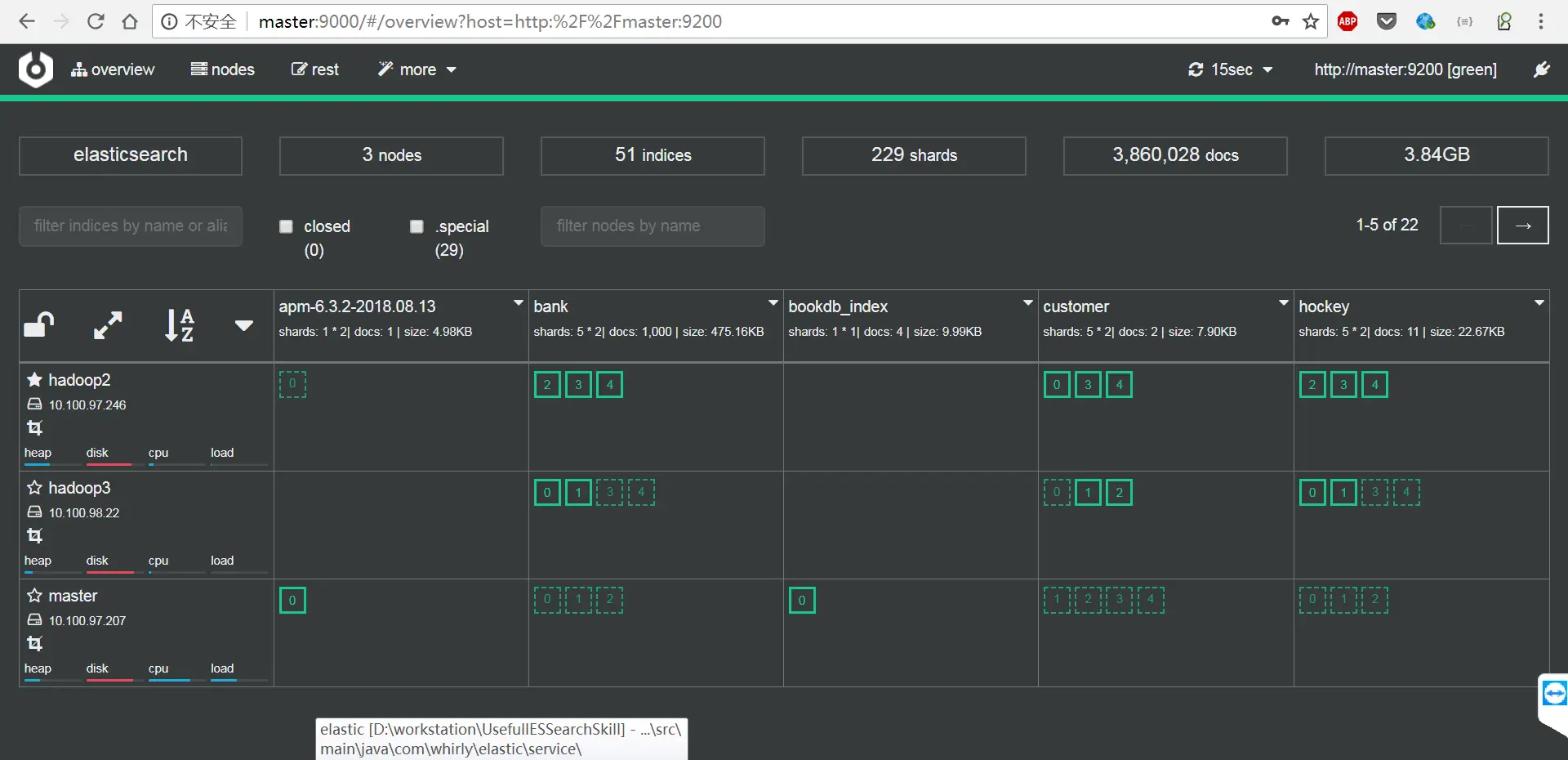Open the saved passwords key icon

point(1280,21)
